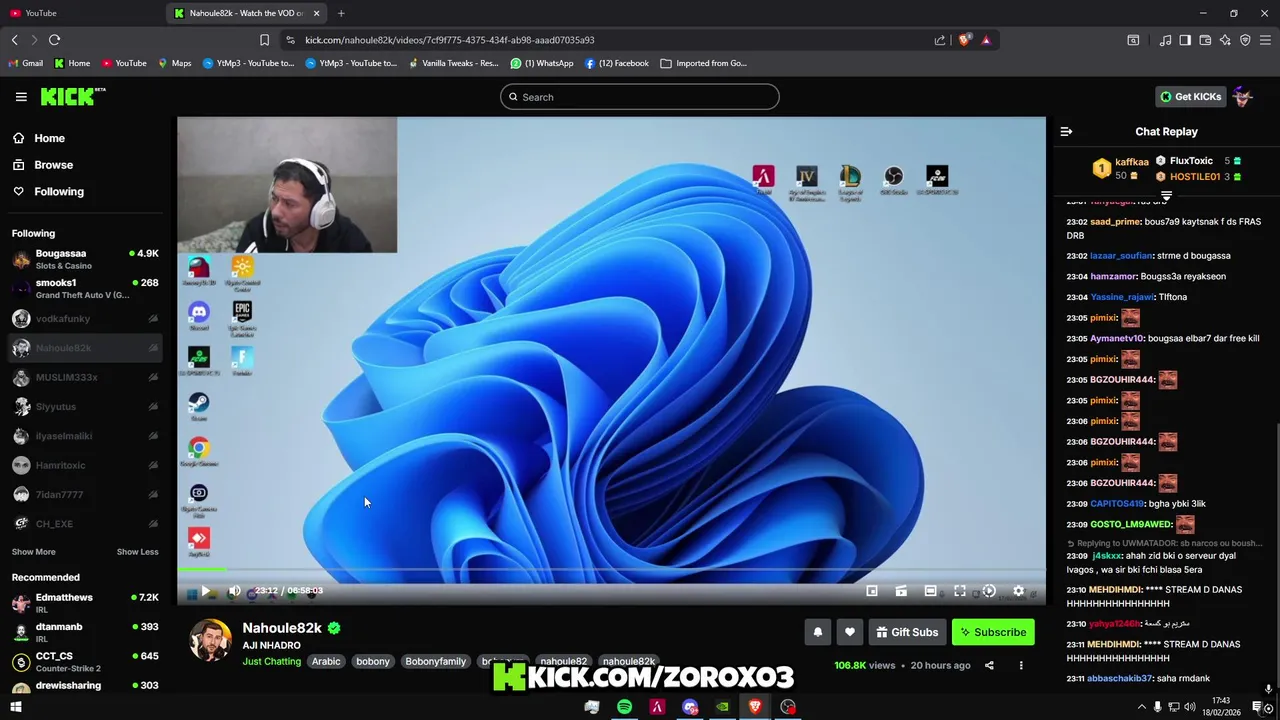1280x720 pixels.
Task: Open taskbar volume control
Action: (x=1189, y=707)
